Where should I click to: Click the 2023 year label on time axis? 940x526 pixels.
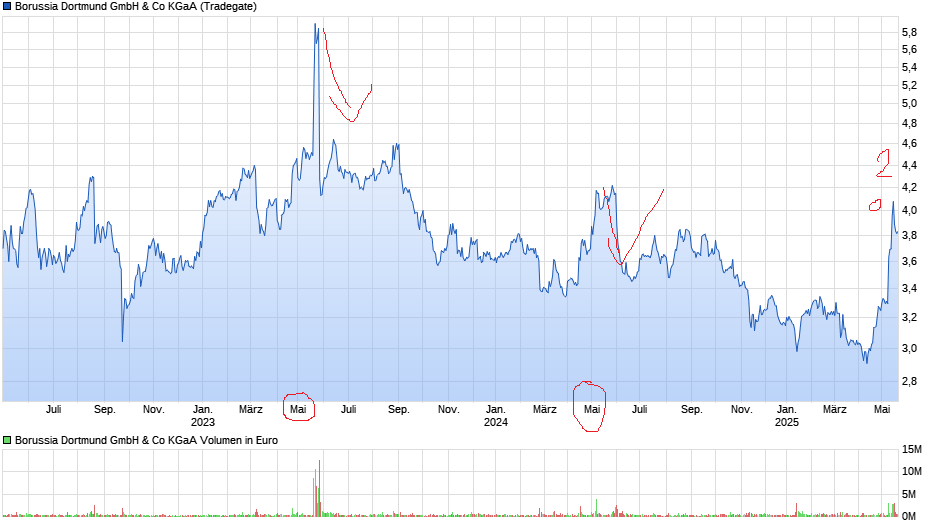click(x=203, y=422)
